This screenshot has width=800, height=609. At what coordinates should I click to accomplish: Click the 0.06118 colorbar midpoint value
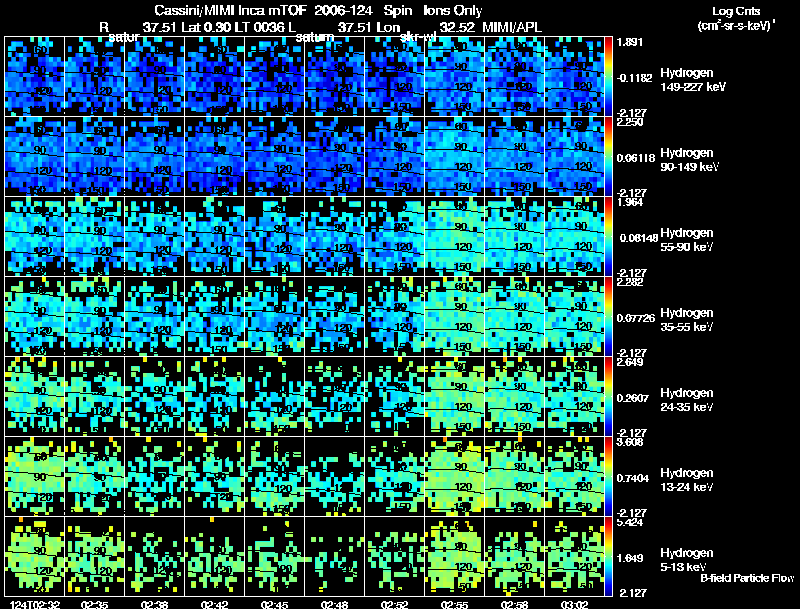(635, 158)
